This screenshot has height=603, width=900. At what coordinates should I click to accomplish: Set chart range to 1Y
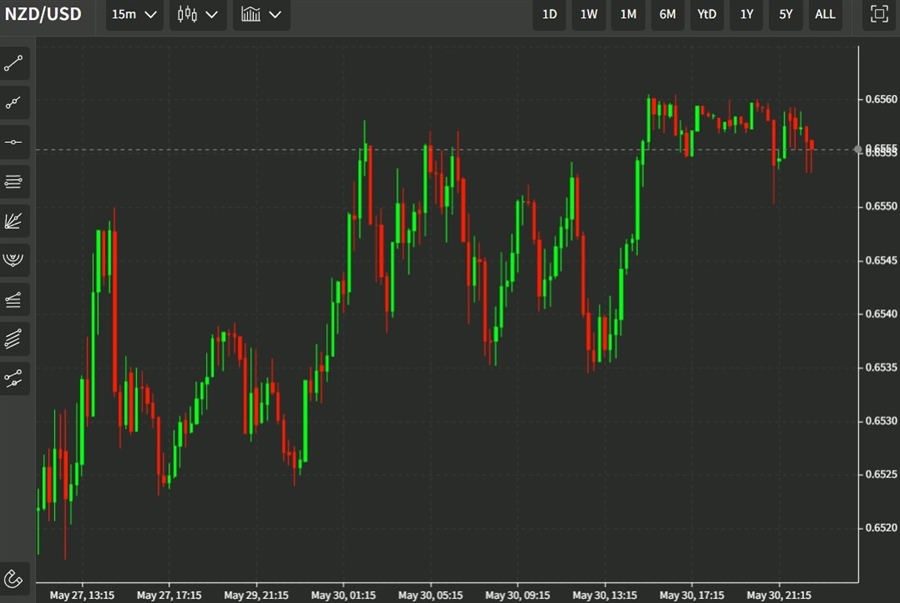[746, 14]
